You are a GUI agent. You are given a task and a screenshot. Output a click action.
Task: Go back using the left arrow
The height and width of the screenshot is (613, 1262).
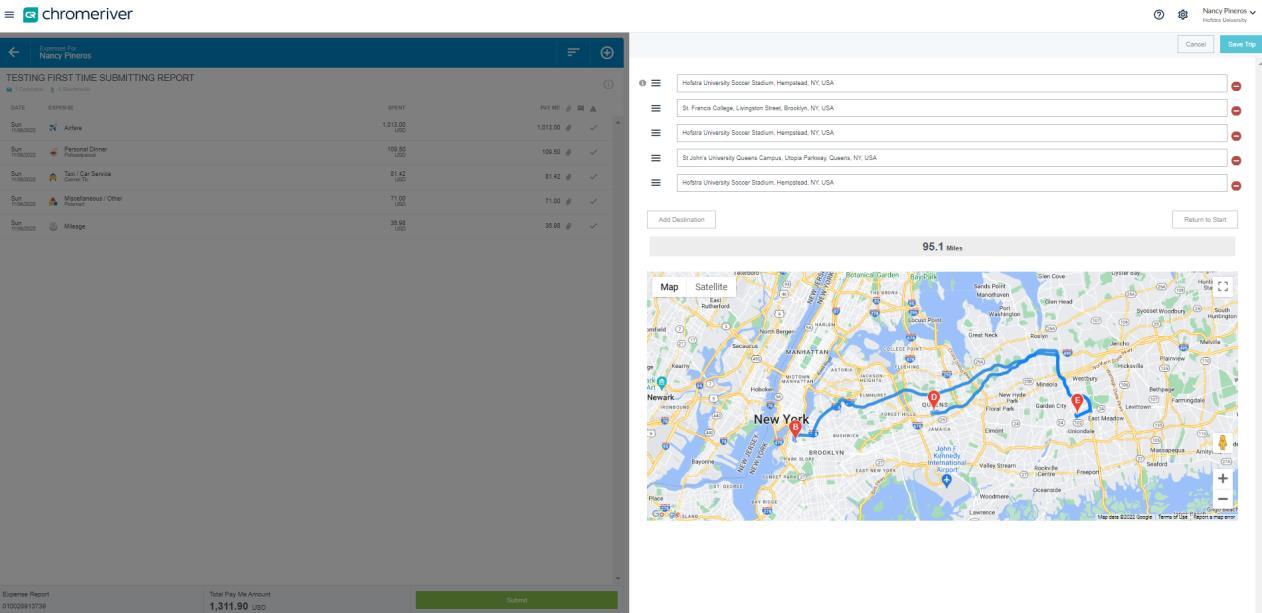click(x=14, y=52)
